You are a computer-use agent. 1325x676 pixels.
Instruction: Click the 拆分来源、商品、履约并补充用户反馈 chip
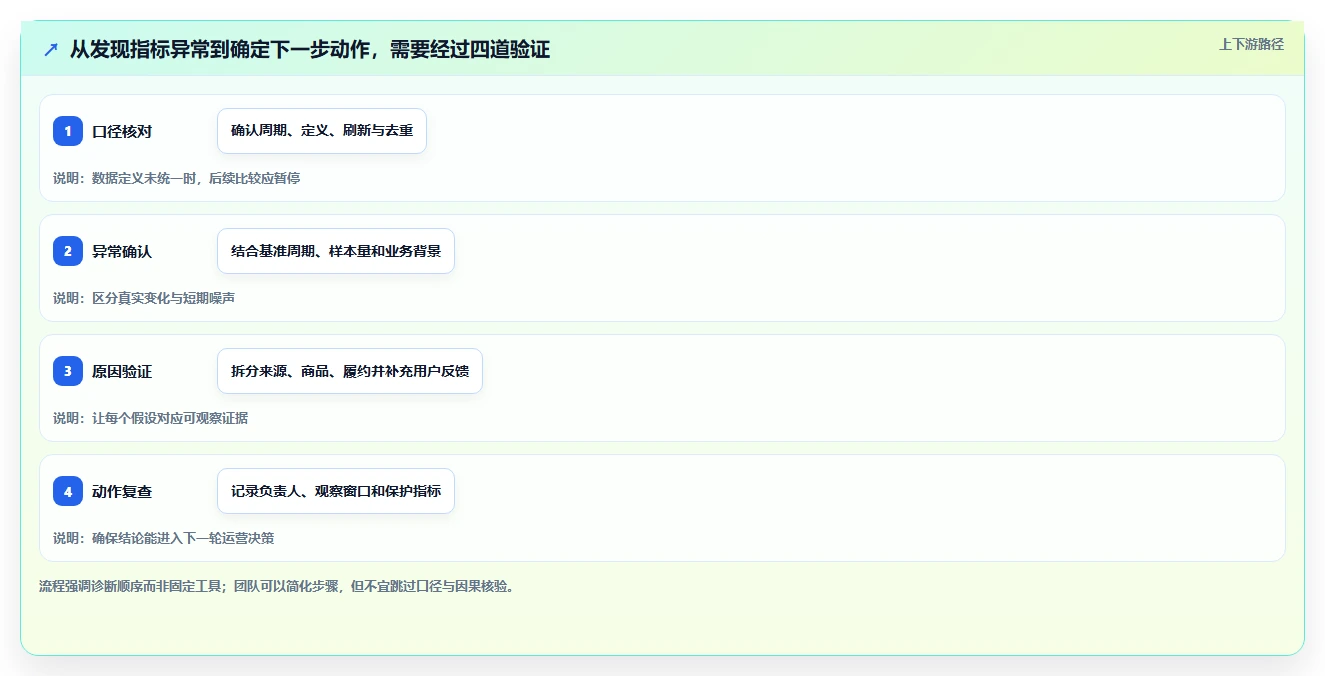[350, 371]
